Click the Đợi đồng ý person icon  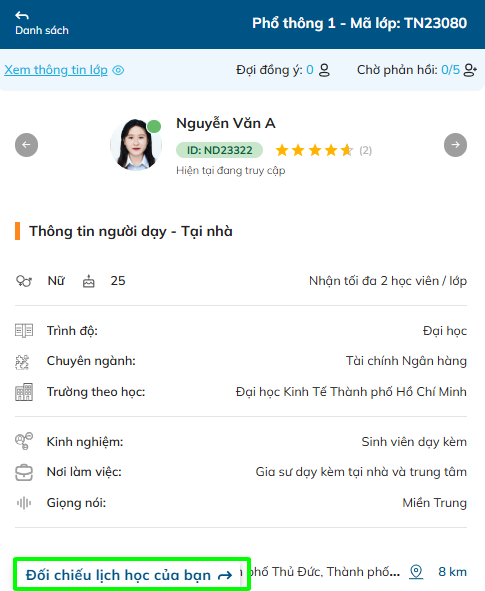click(x=324, y=70)
